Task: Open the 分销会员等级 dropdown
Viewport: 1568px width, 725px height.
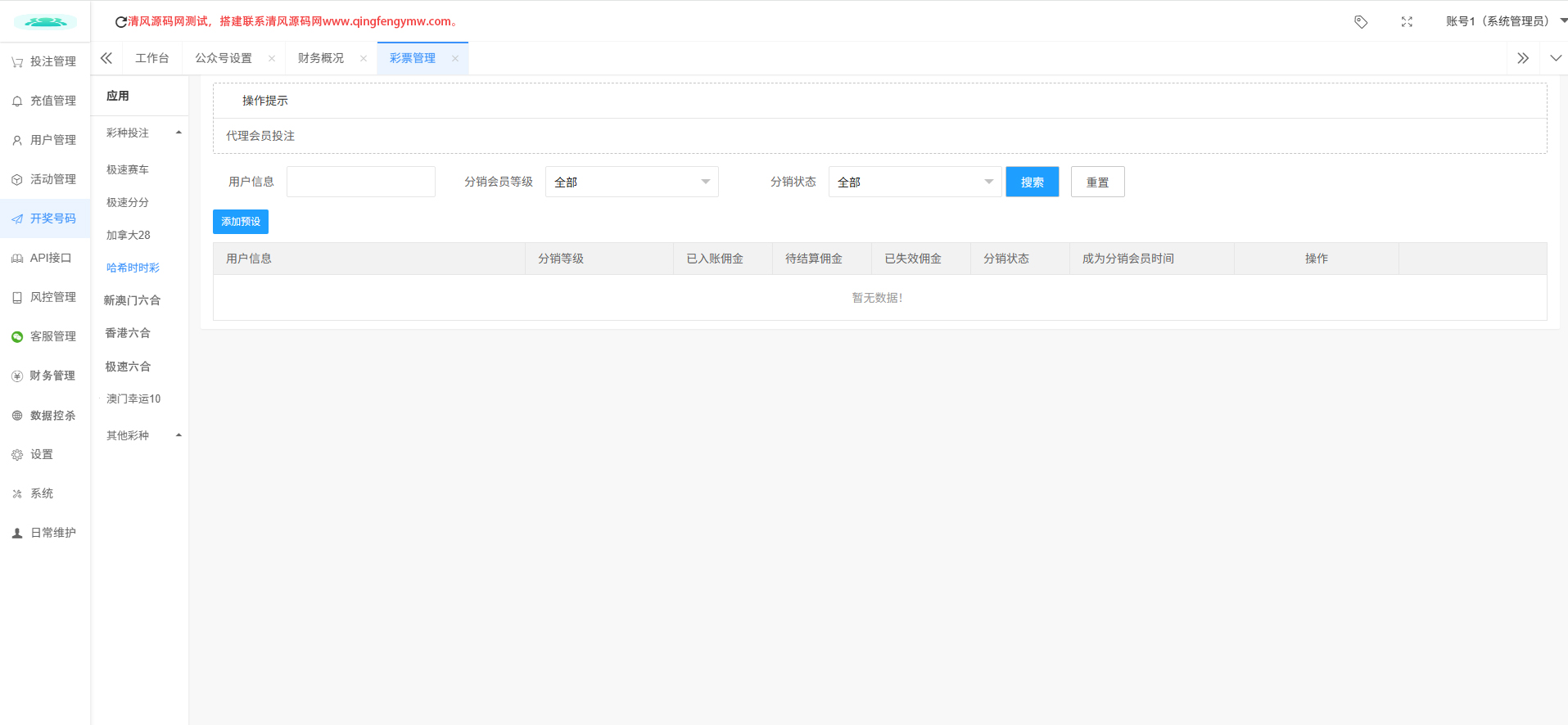Action: (x=631, y=182)
